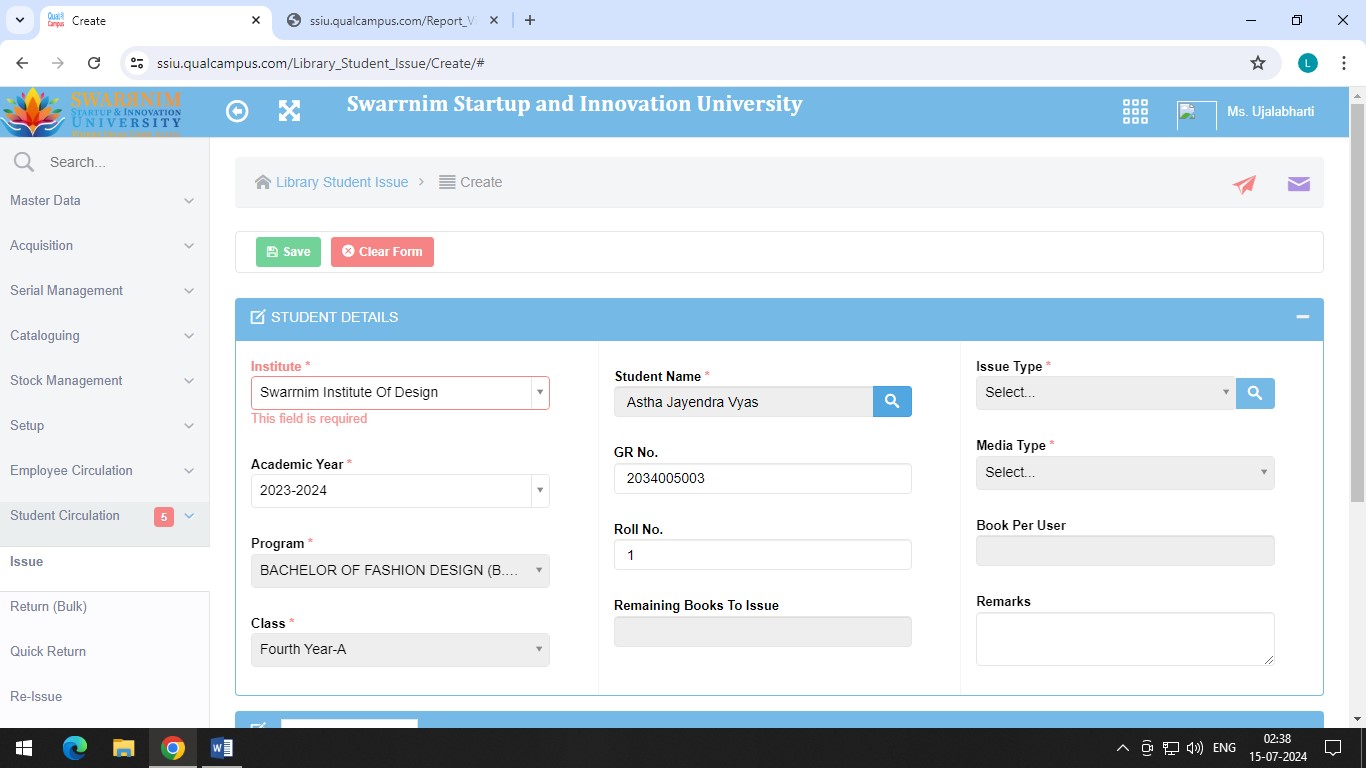Click the Issue Type search magnifier button
Image resolution: width=1366 pixels, height=768 pixels.
[1255, 393]
